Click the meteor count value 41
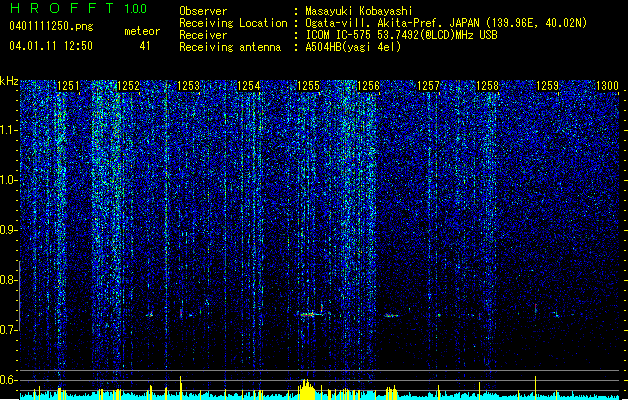Screen dimensions: 629x400 (145, 46)
